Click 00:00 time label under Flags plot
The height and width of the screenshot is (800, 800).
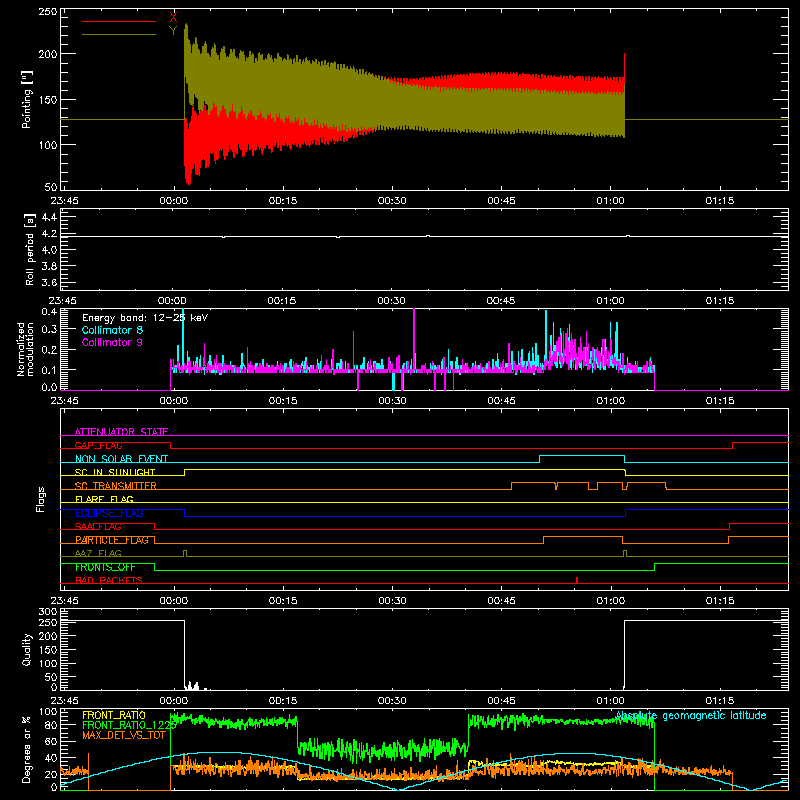pyautogui.click(x=173, y=601)
